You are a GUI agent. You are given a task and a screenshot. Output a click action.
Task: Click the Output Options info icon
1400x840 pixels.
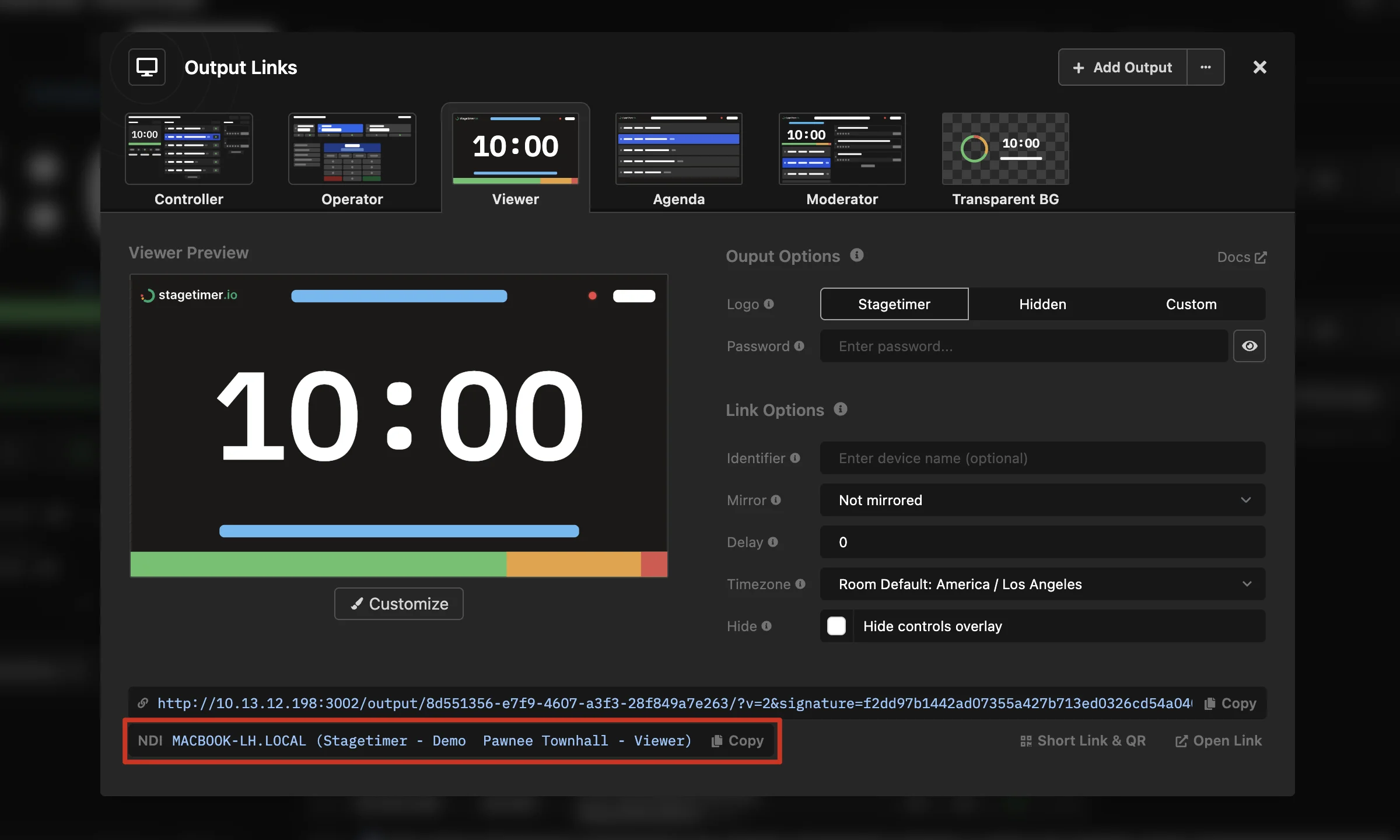[856, 256]
